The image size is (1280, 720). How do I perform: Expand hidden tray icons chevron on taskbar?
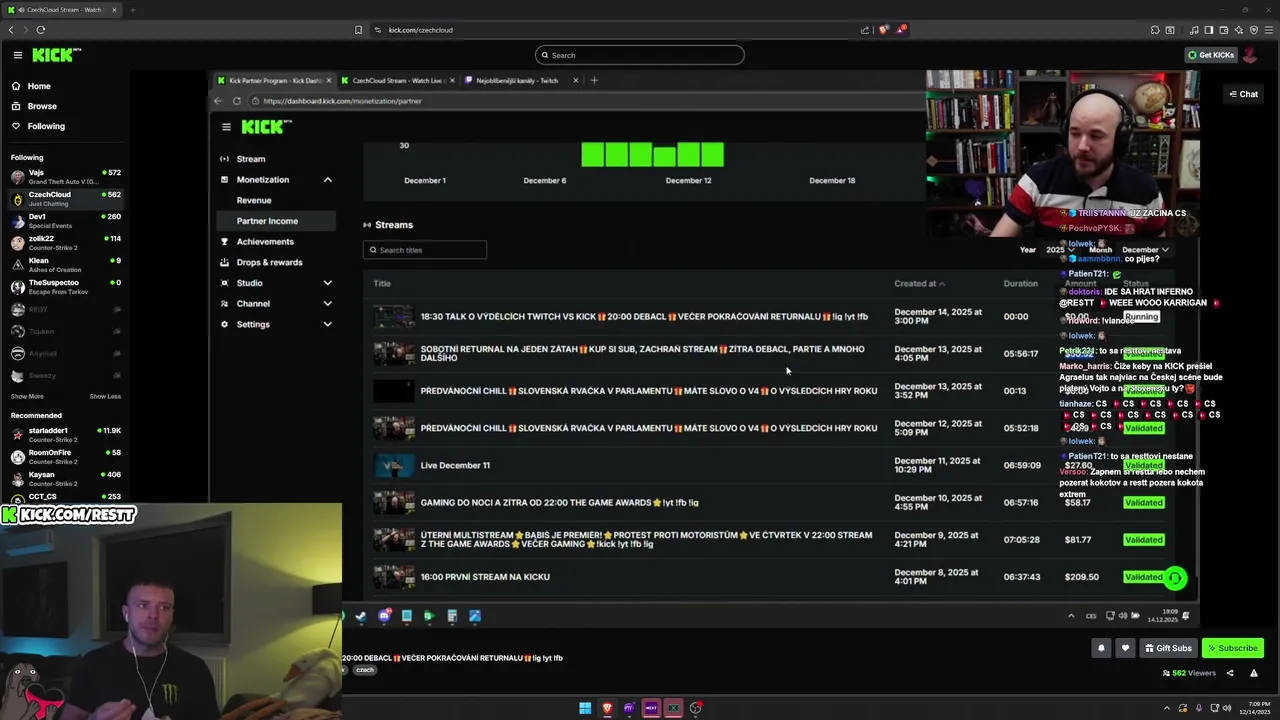[x=1166, y=708]
